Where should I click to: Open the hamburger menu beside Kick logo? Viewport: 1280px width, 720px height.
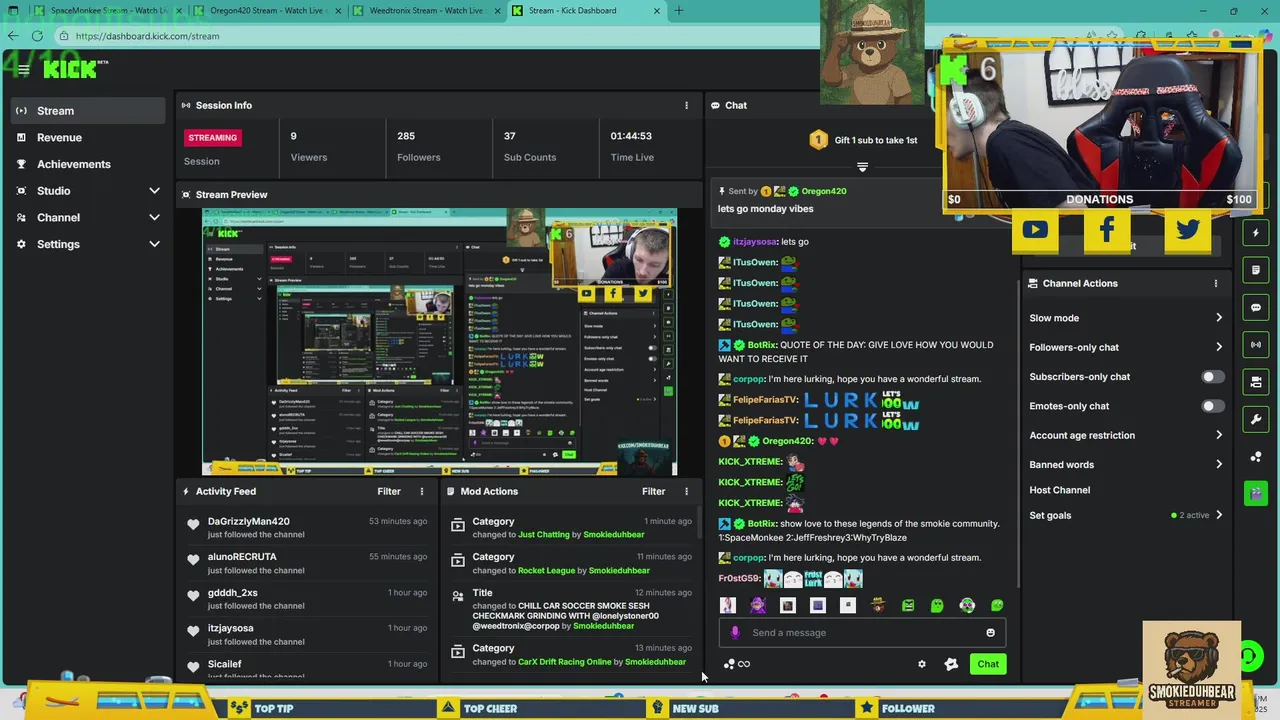coord(23,69)
